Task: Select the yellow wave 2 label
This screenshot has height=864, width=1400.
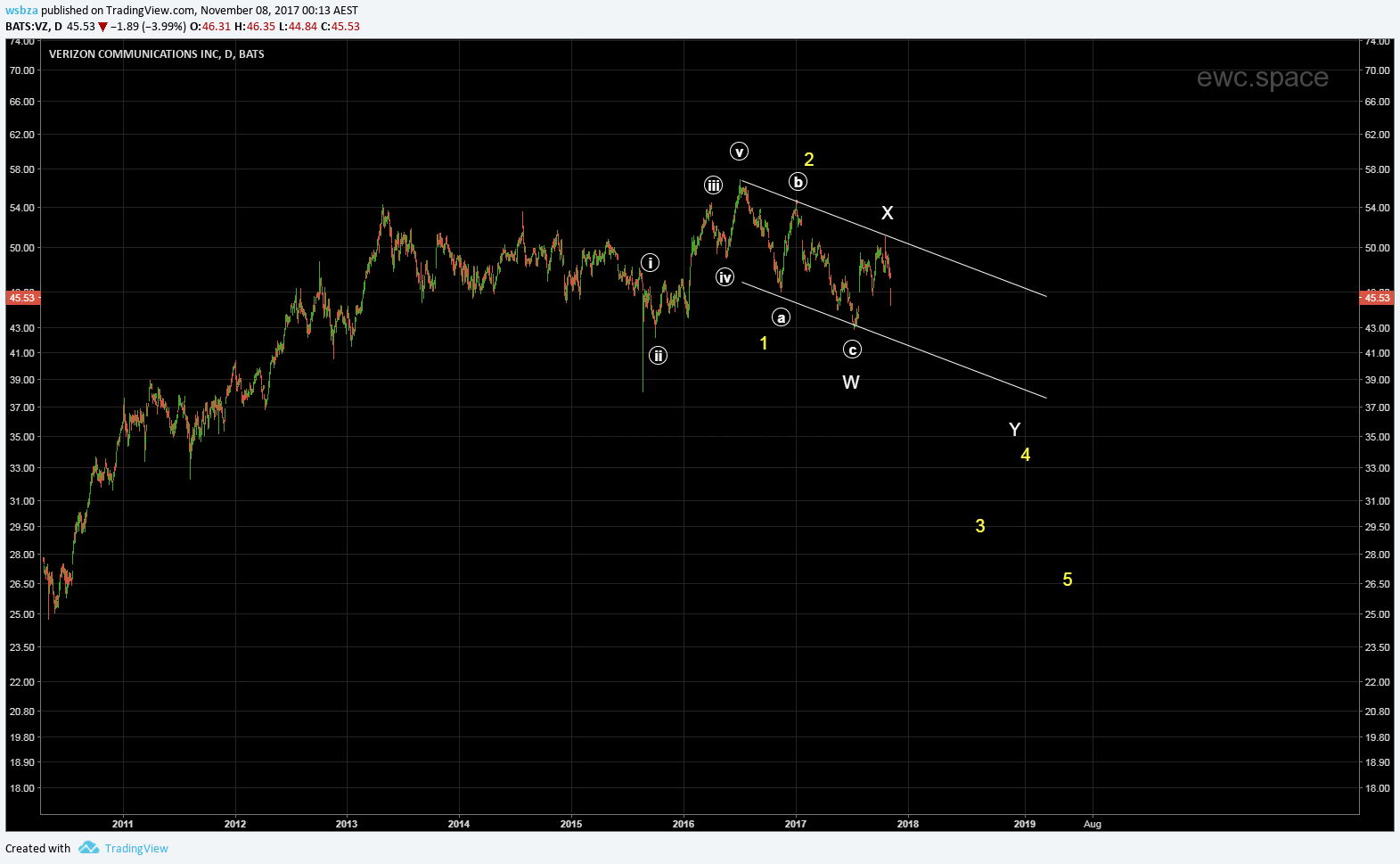Action: point(808,160)
